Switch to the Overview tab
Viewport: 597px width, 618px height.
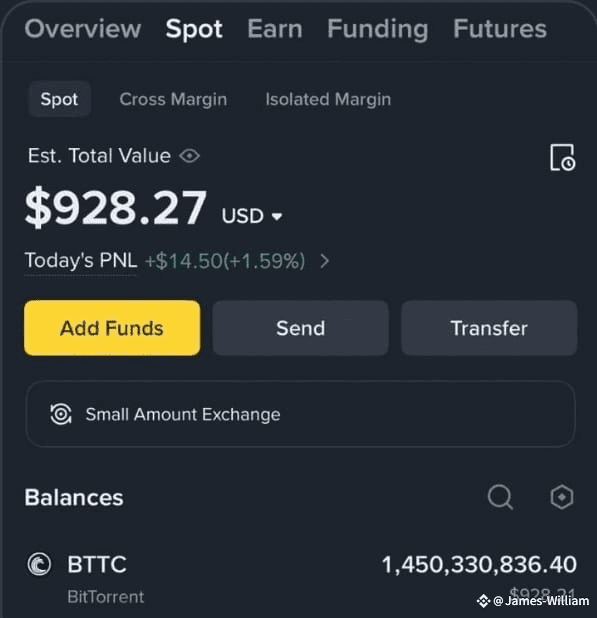[83, 29]
